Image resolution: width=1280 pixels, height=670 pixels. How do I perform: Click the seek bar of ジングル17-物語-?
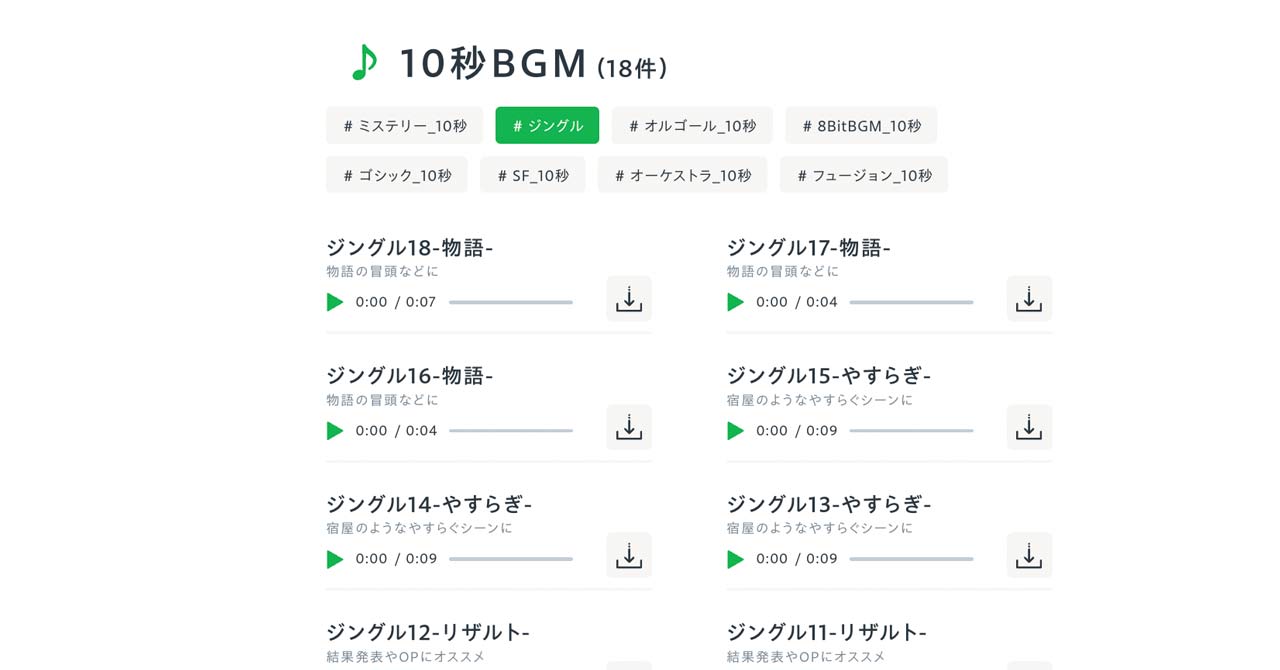click(912, 302)
